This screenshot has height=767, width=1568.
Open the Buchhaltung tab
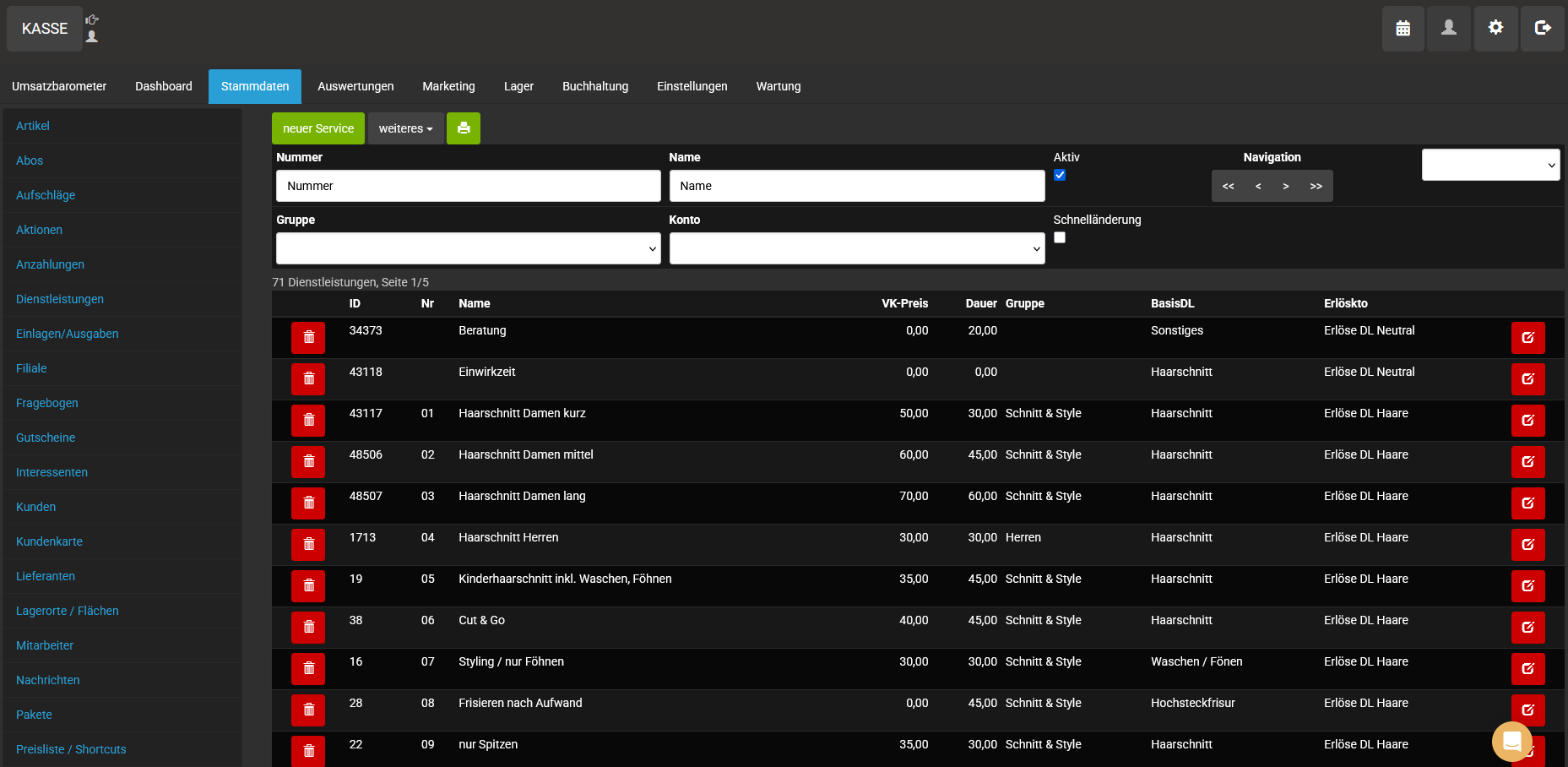(x=595, y=86)
